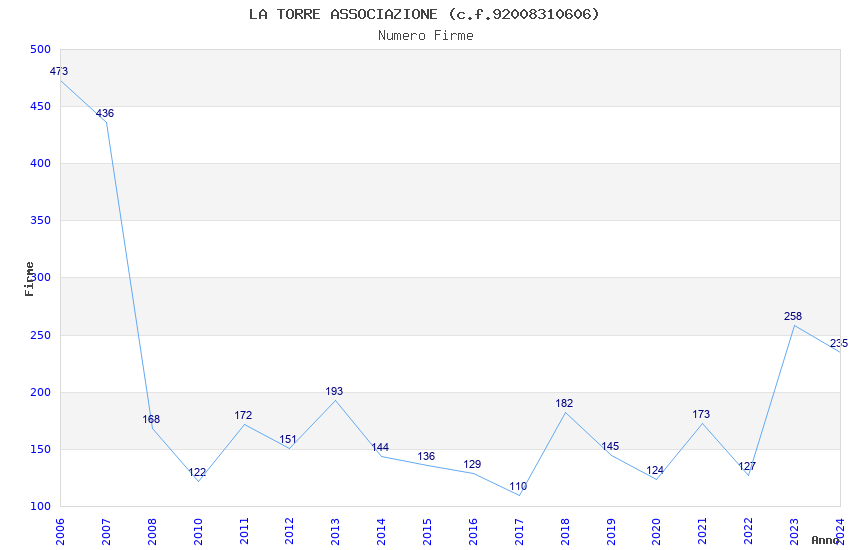Click x-axis year 2022

pyautogui.click(x=748, y=531)
